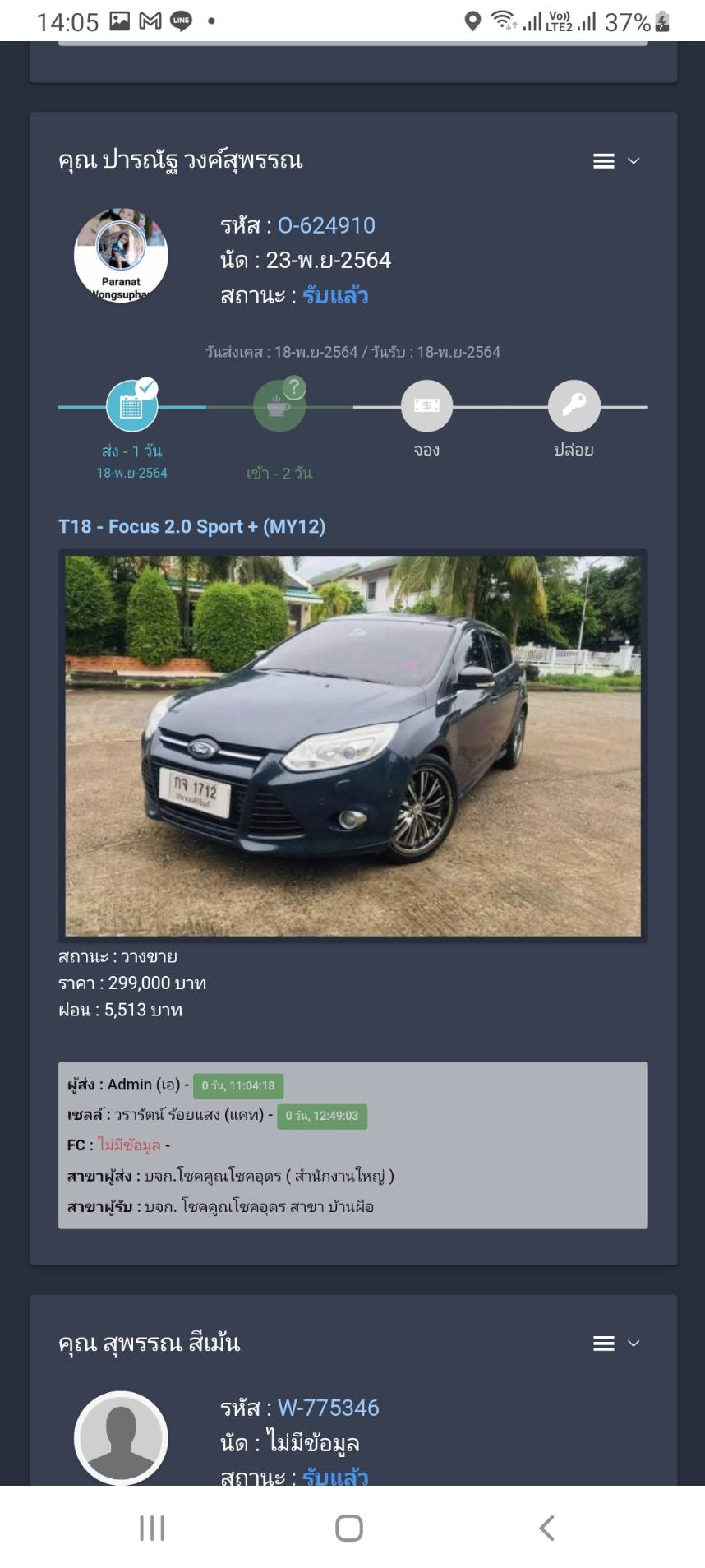Click the money 'จอง' step icon
This screenshot has width=705, height=1568.
426,405
